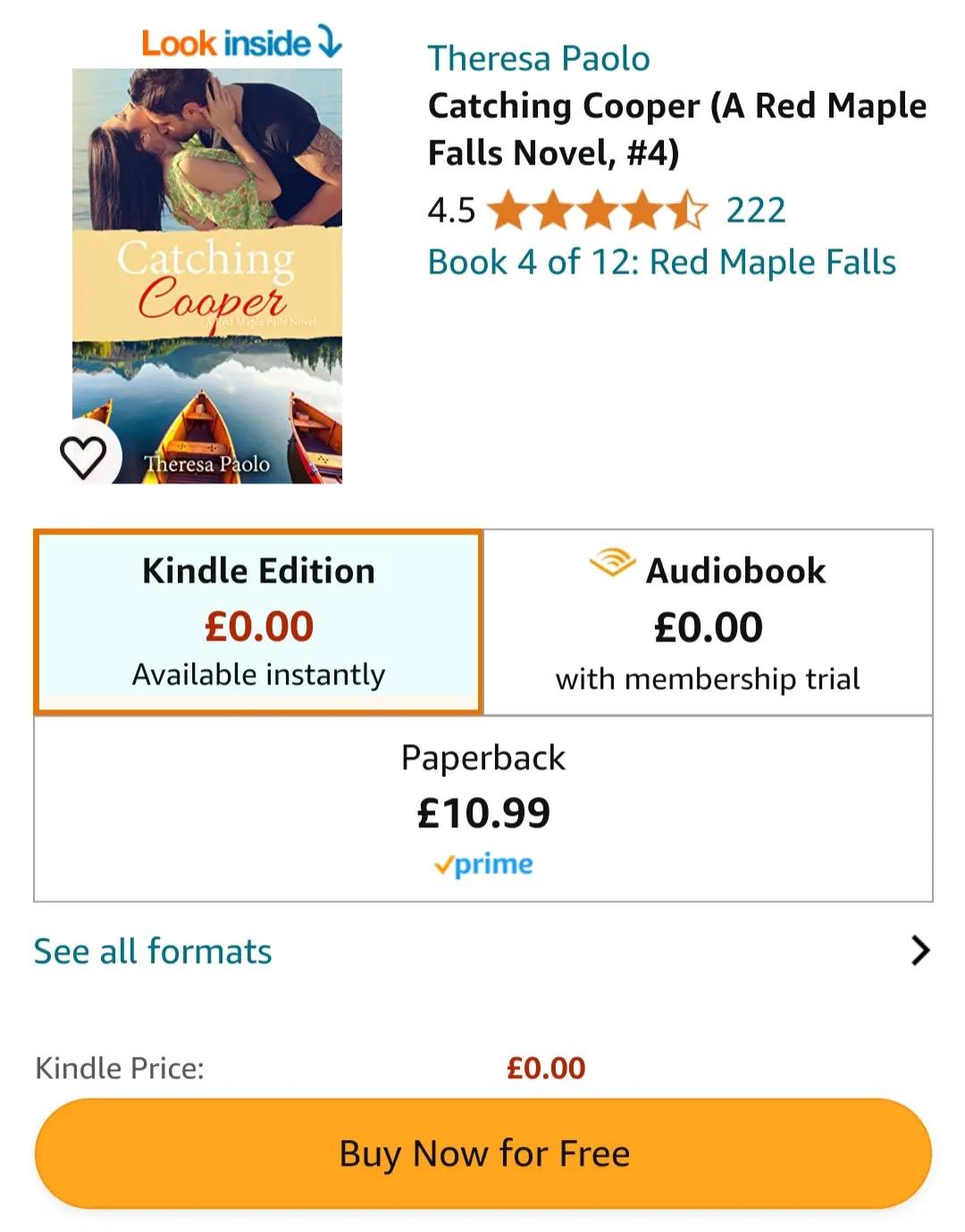This screenshot has width=965, height=1232.
Task: Open the Catching Cooper book cover image
Action: (x=207, y=276)
